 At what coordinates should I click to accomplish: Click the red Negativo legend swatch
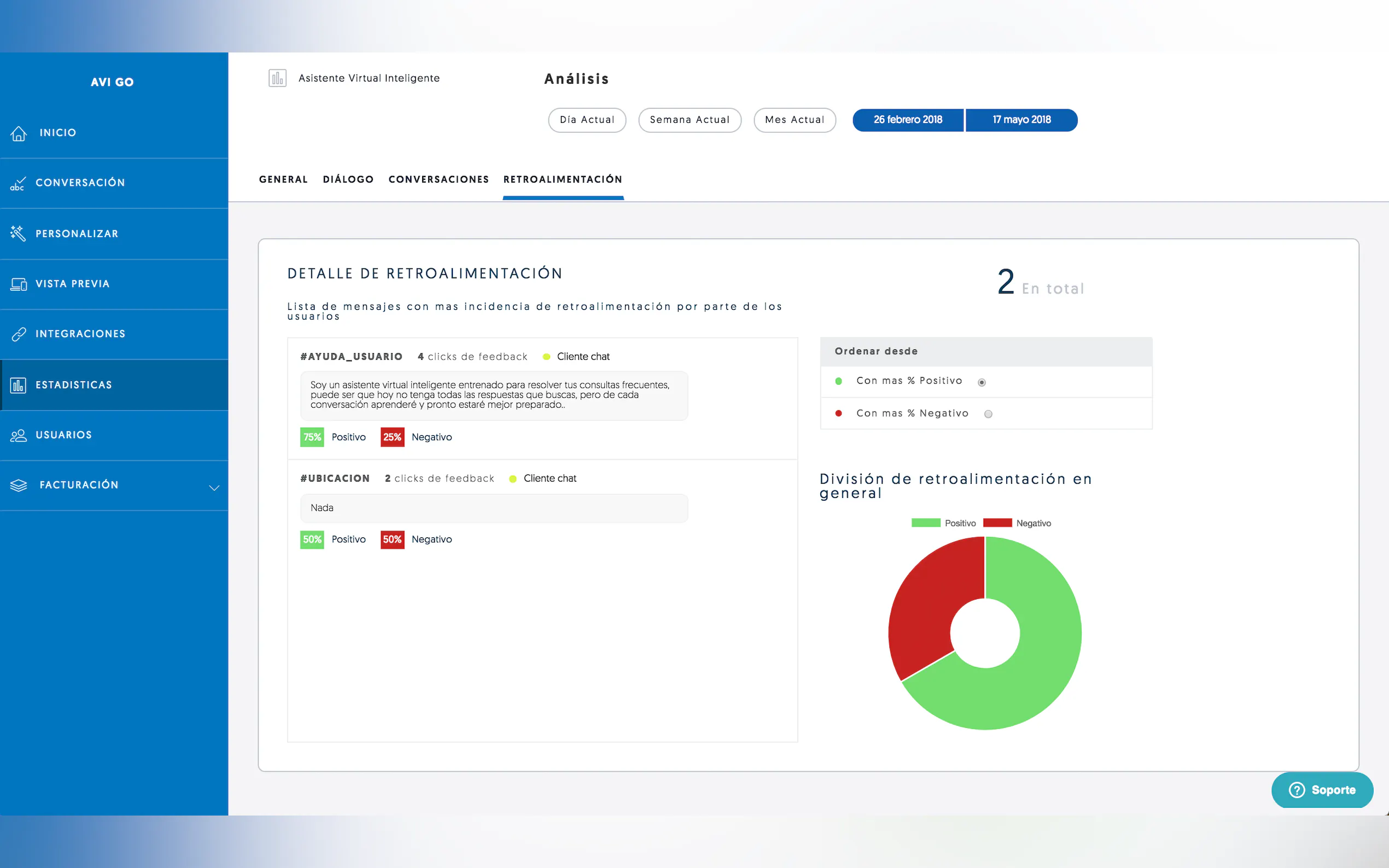click(x=997, y=523)
